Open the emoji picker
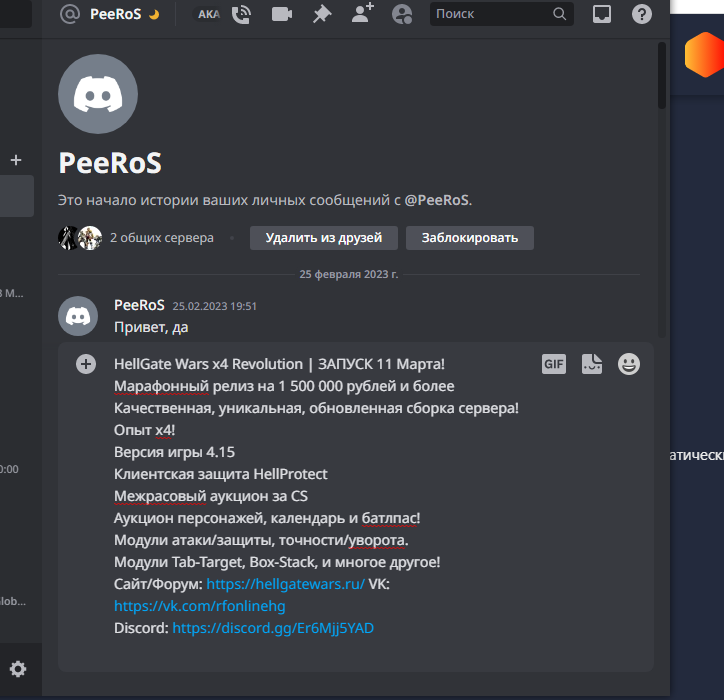This screenshot has width=724, height=700. (629, 364)
